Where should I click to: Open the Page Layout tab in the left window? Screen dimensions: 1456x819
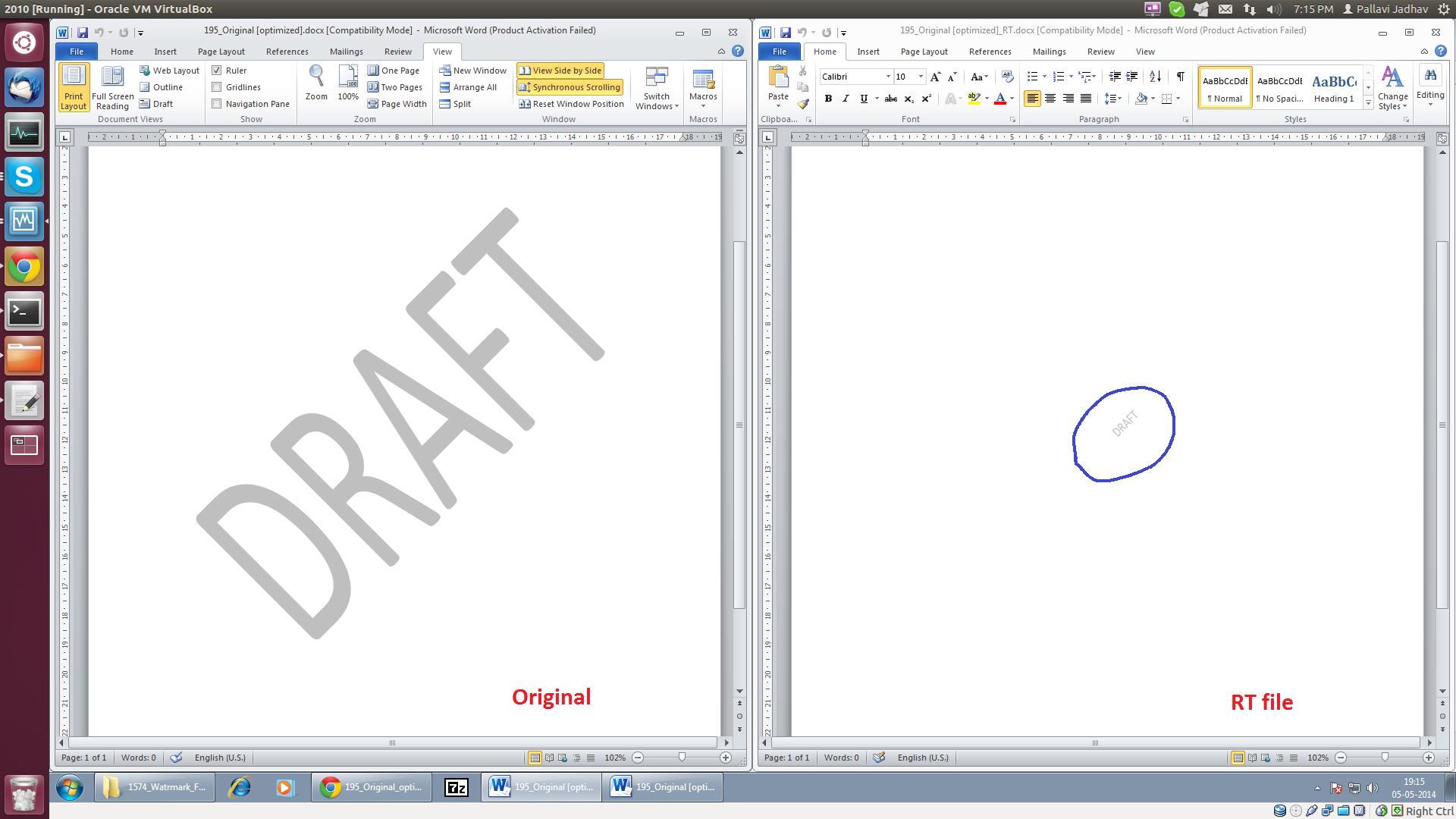coord(221,52)
